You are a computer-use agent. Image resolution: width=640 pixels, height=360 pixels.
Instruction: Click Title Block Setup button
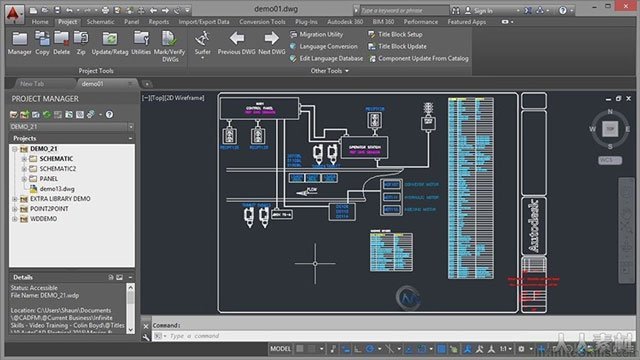[x=395, y=35]
